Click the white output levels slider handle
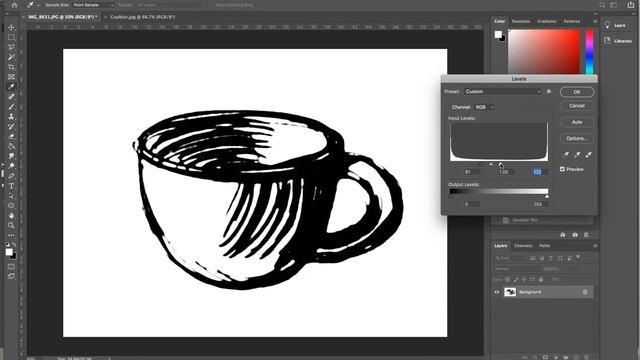Viewport: 640px width, 360px height. pos(547,197)
